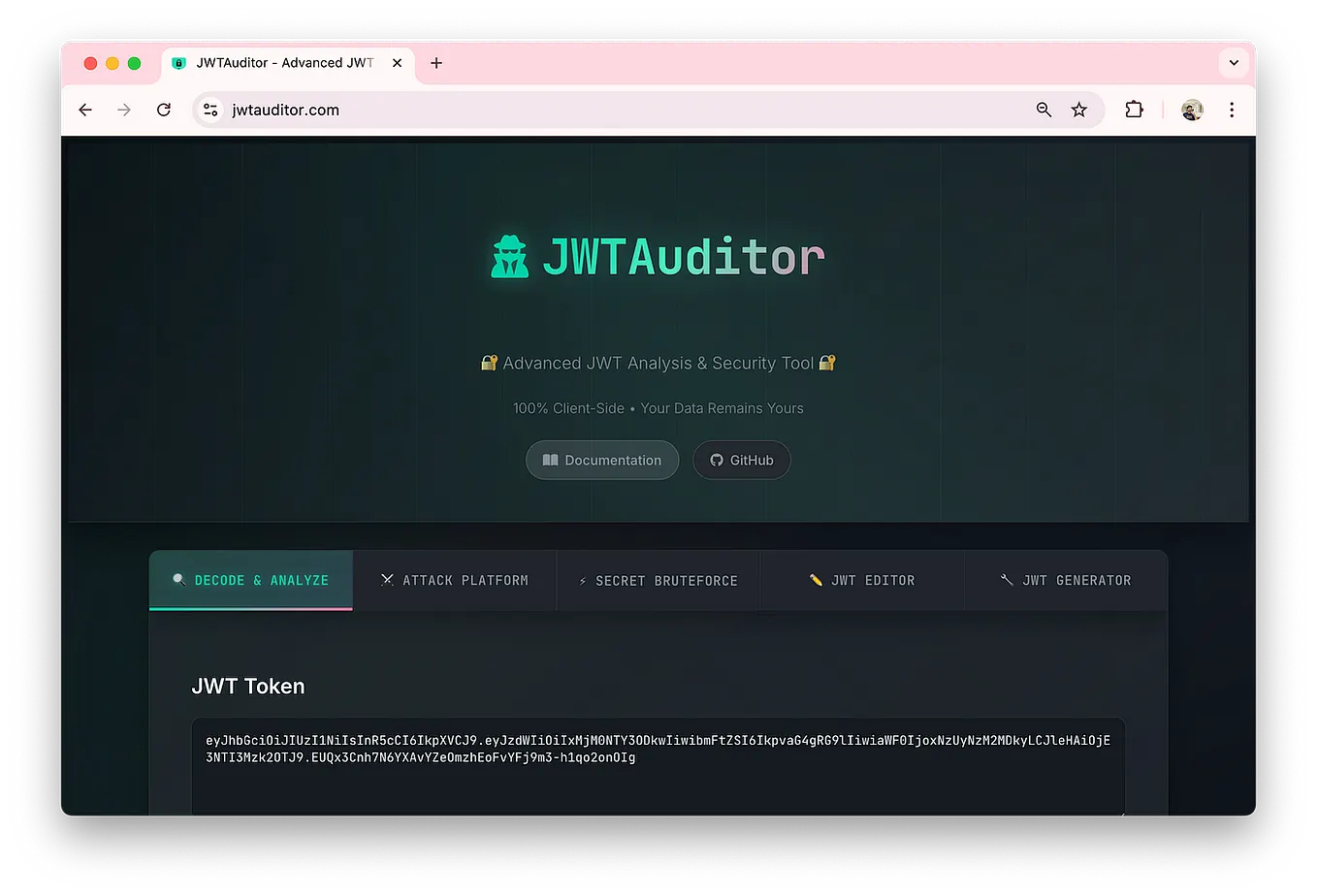Click the lightning bolt icon on Secret Bruteforce tab

click(x=583, y=580)
